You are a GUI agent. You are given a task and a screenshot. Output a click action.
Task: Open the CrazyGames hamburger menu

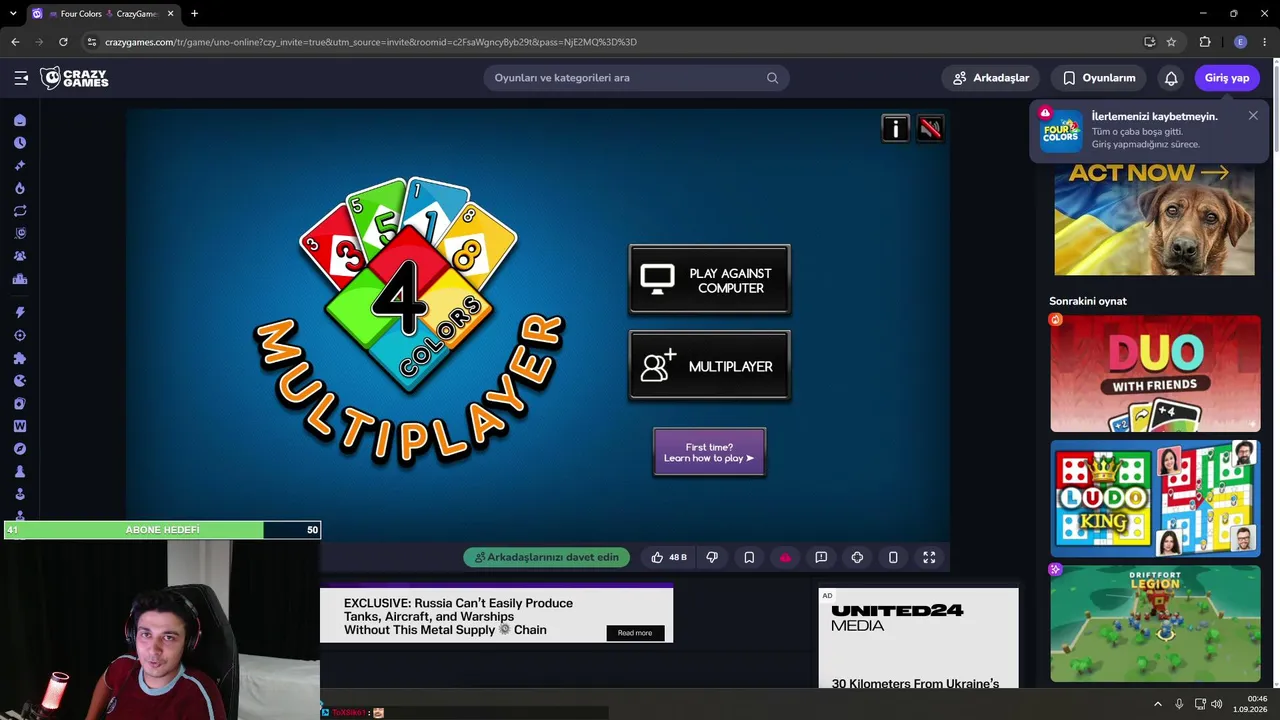tap(21, 78)
